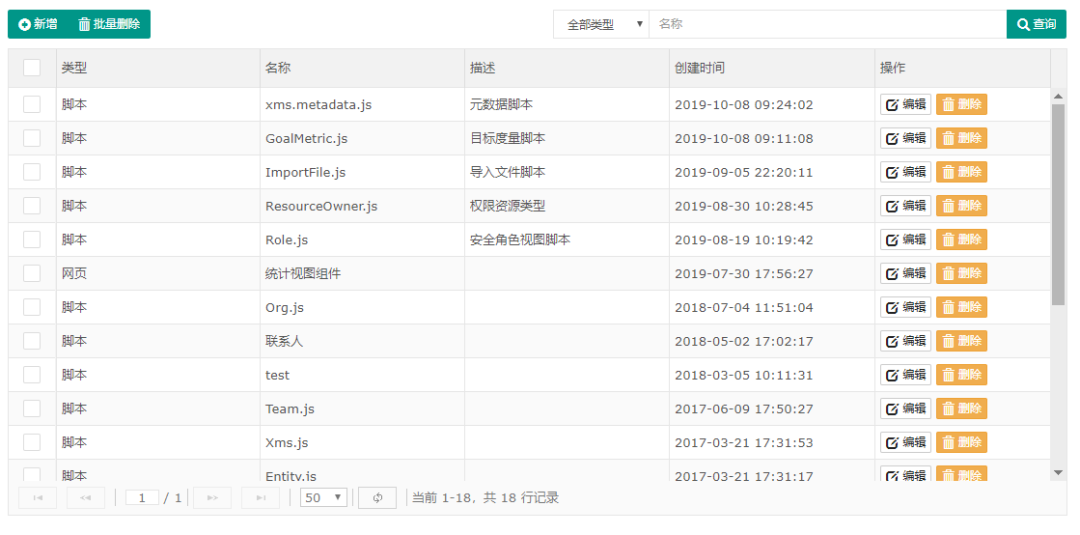Delete the ImportFile.js row
Screen dimensions: 1080x535
tap(962, 171)
